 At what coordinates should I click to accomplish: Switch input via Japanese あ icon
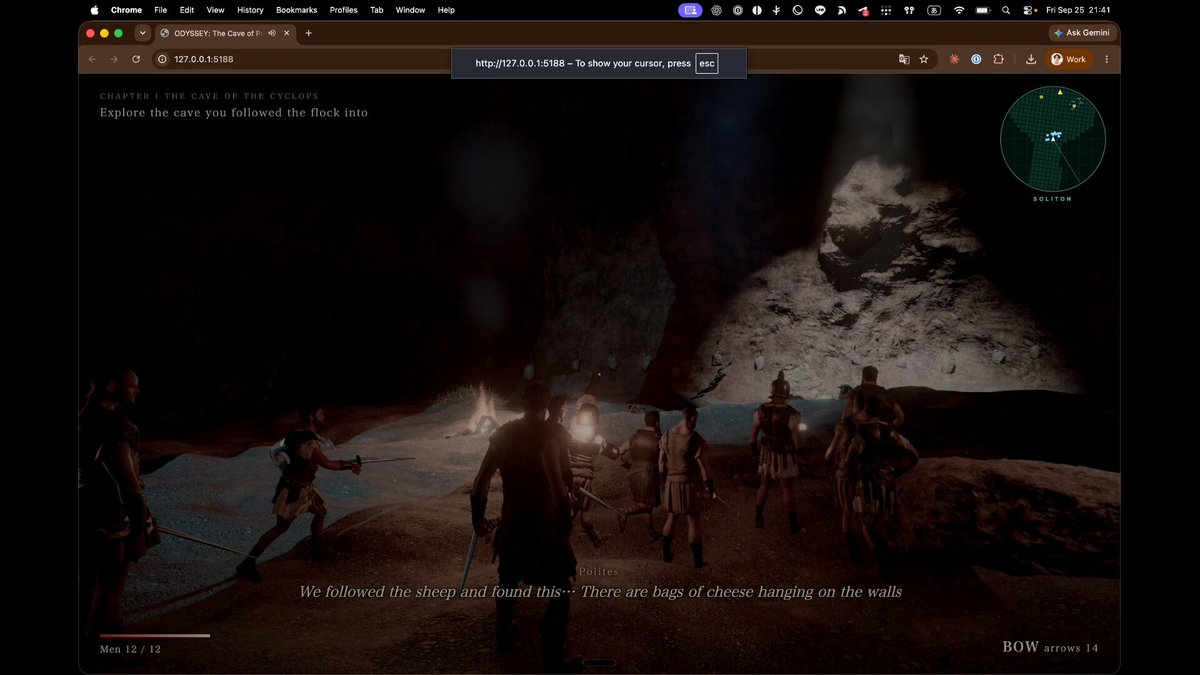pos(934,10)
